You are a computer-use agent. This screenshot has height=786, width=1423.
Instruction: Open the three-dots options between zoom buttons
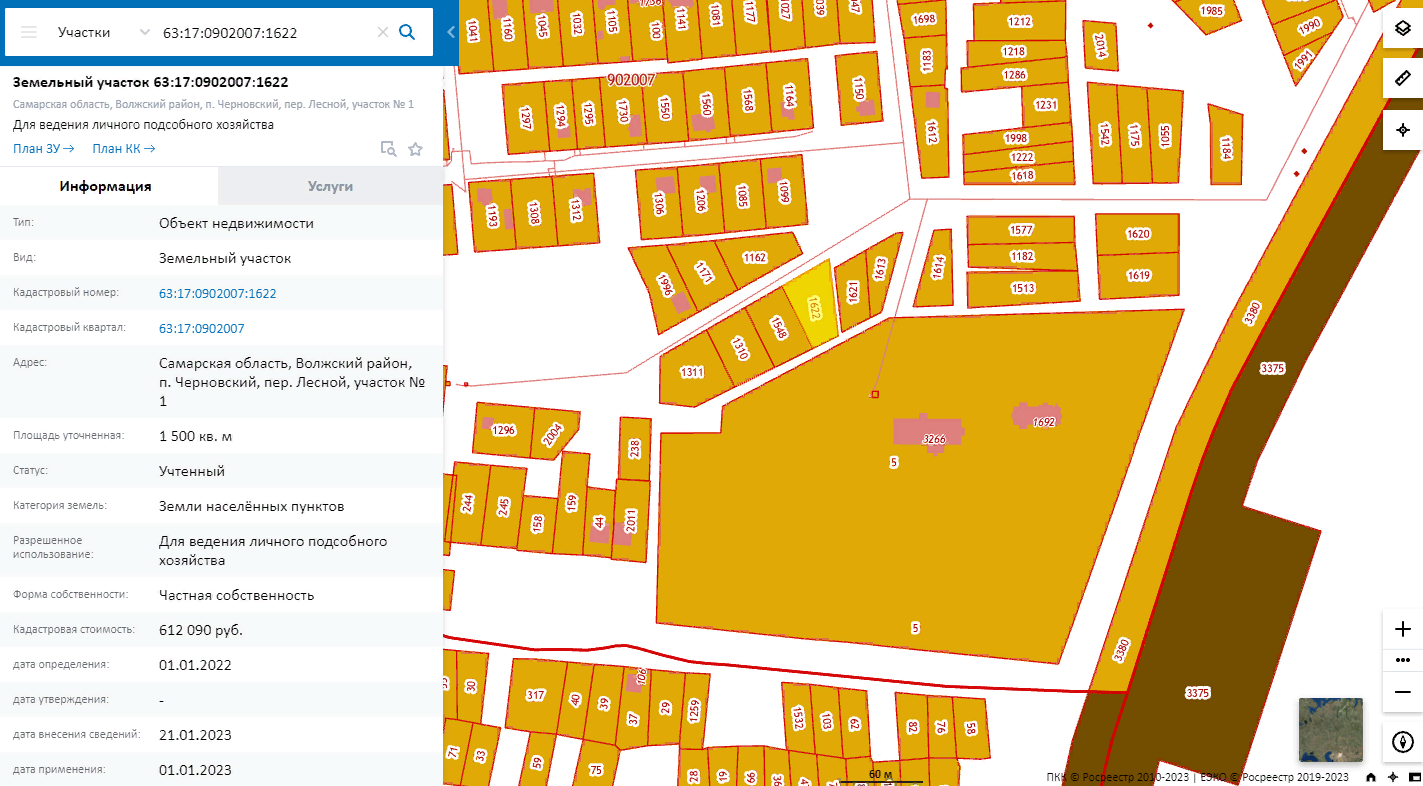point(1403,660)
